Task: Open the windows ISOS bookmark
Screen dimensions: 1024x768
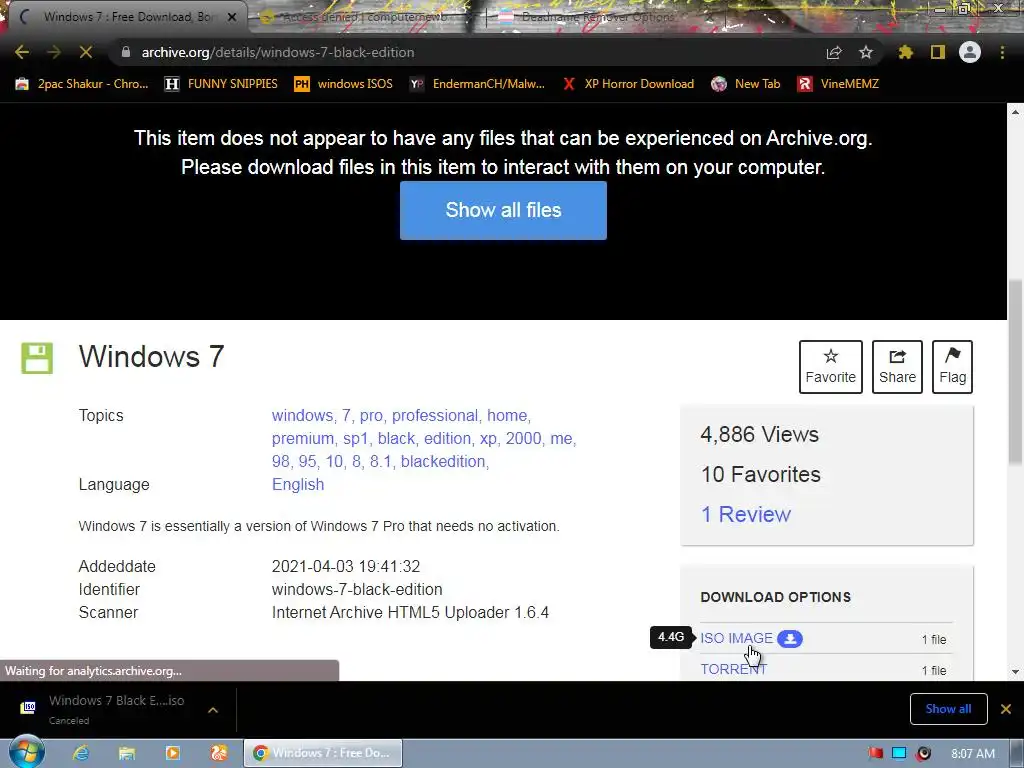Action: [344, 84]
